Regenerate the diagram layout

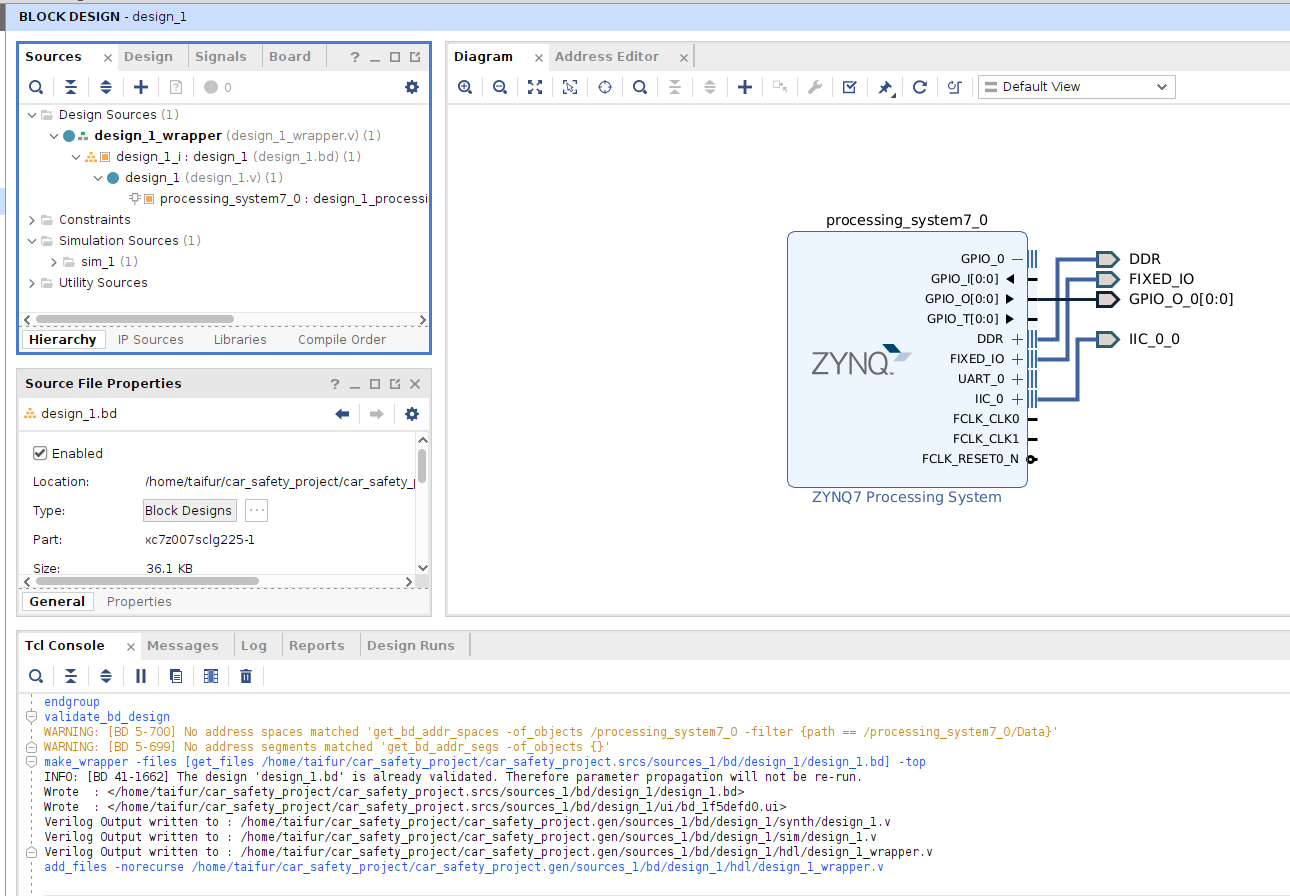(x=920, y=87)
